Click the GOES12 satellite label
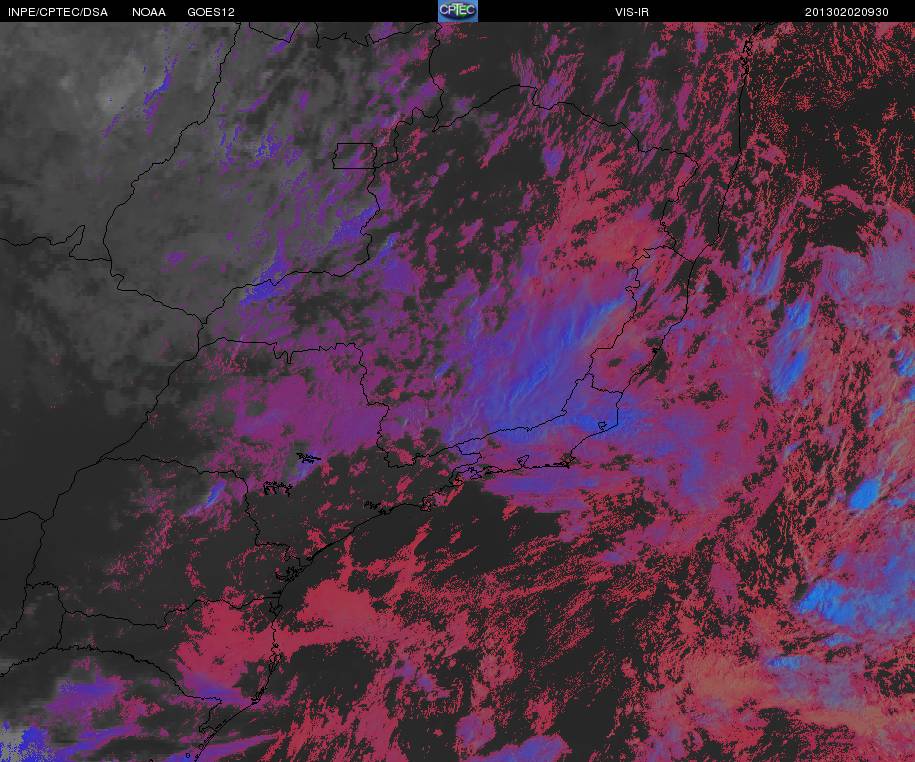915x762 pixels. pyautogui.click(x=211, y=12)
